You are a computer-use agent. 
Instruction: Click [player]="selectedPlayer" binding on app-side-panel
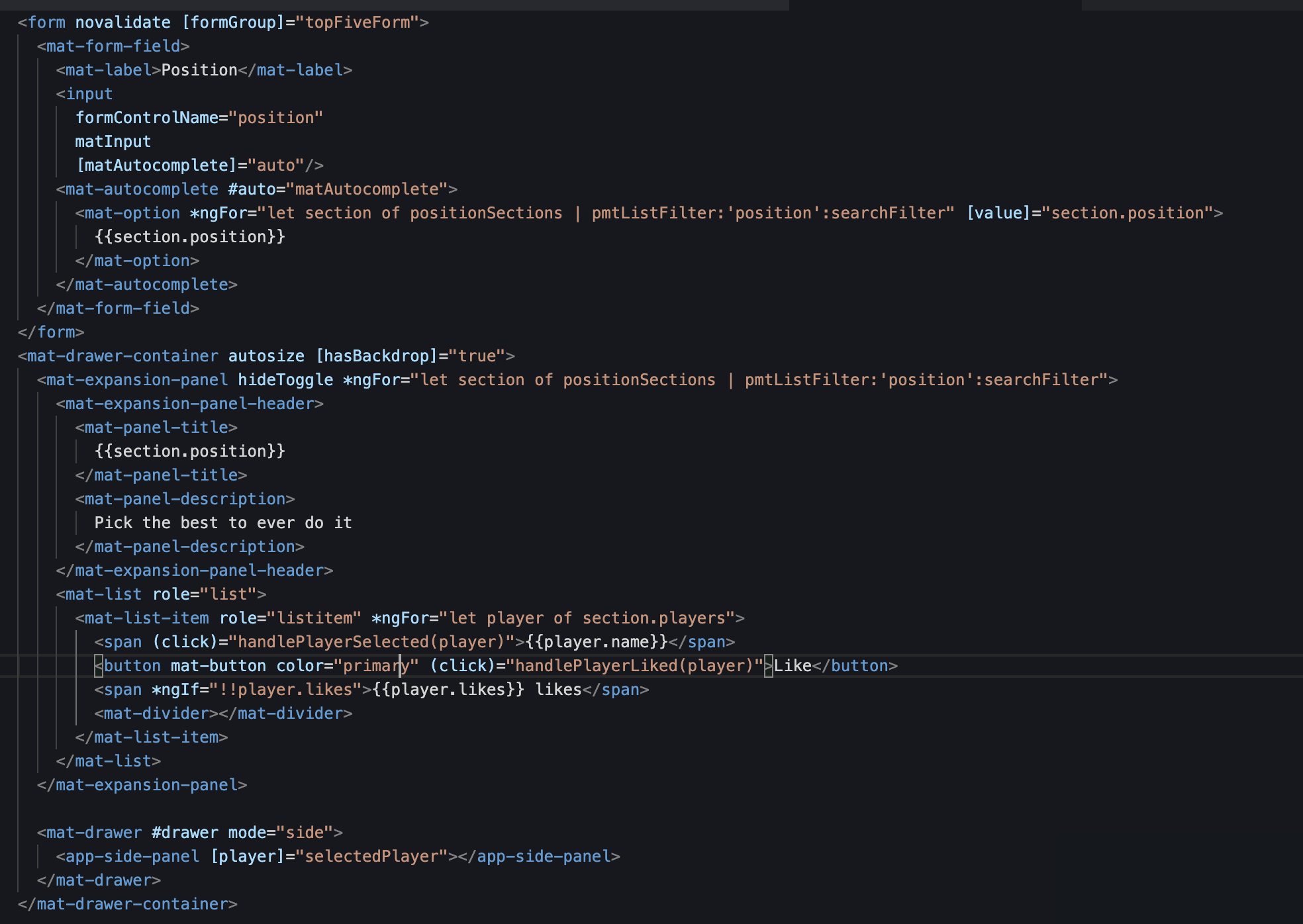click(329, 856)
